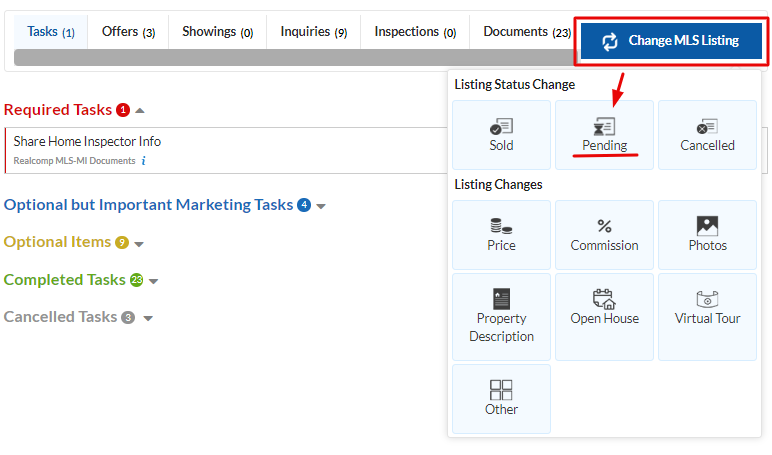Open Property Description change tile

click(x=501, y=298)
